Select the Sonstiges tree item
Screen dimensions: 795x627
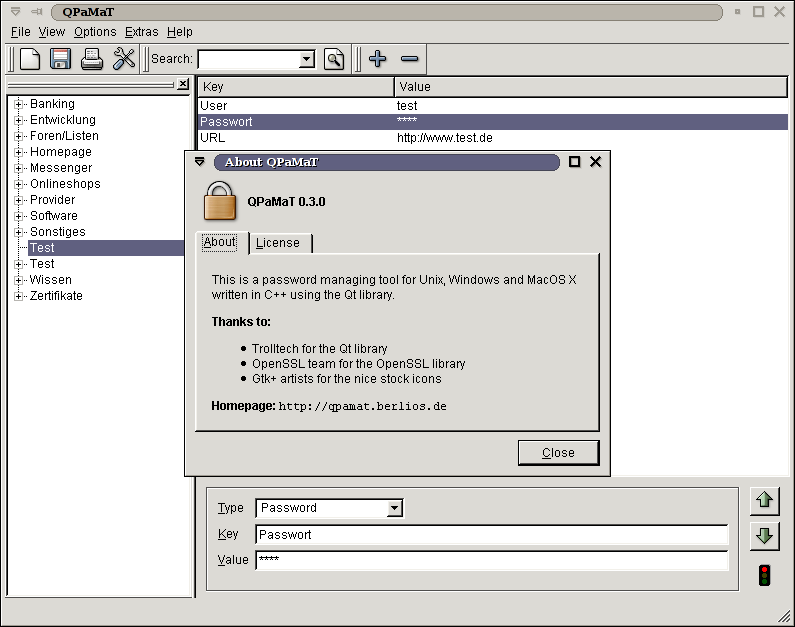[58, 232]
